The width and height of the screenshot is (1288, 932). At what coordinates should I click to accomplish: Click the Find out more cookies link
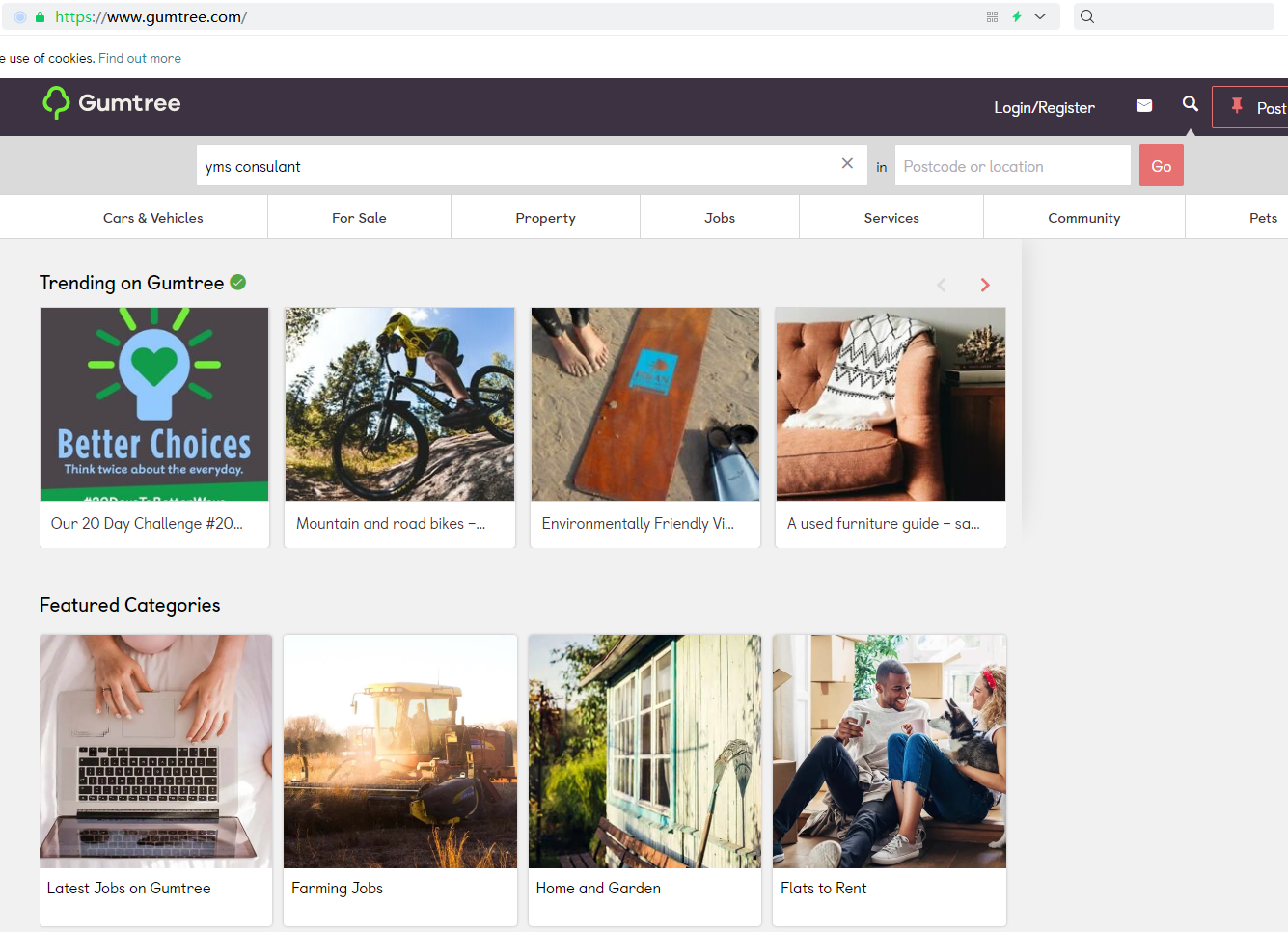click(x=140, y=59)
